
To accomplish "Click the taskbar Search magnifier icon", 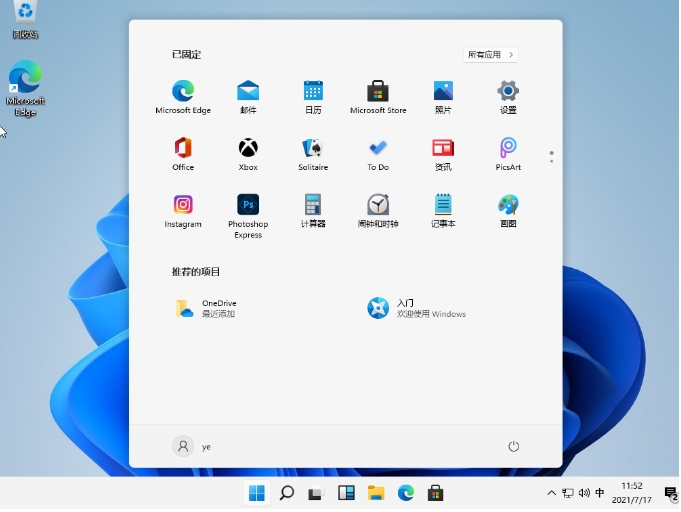I will tap(287, 493).
